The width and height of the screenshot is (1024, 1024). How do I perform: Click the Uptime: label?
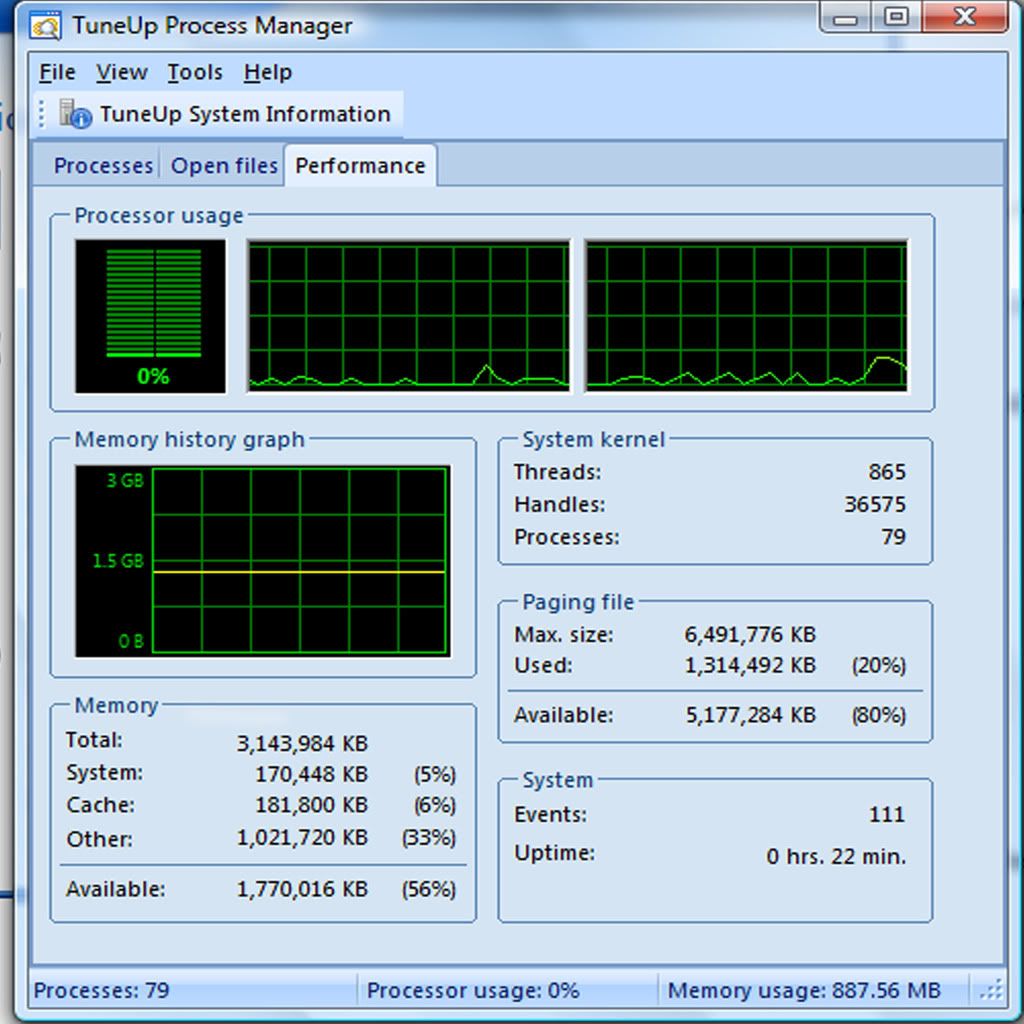tap(554, 853)
